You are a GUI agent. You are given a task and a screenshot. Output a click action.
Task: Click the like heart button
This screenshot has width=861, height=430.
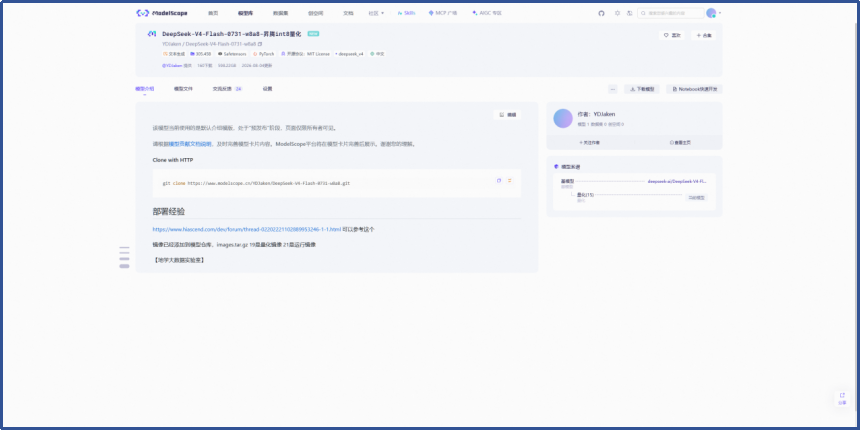click(x=672, y=35)
